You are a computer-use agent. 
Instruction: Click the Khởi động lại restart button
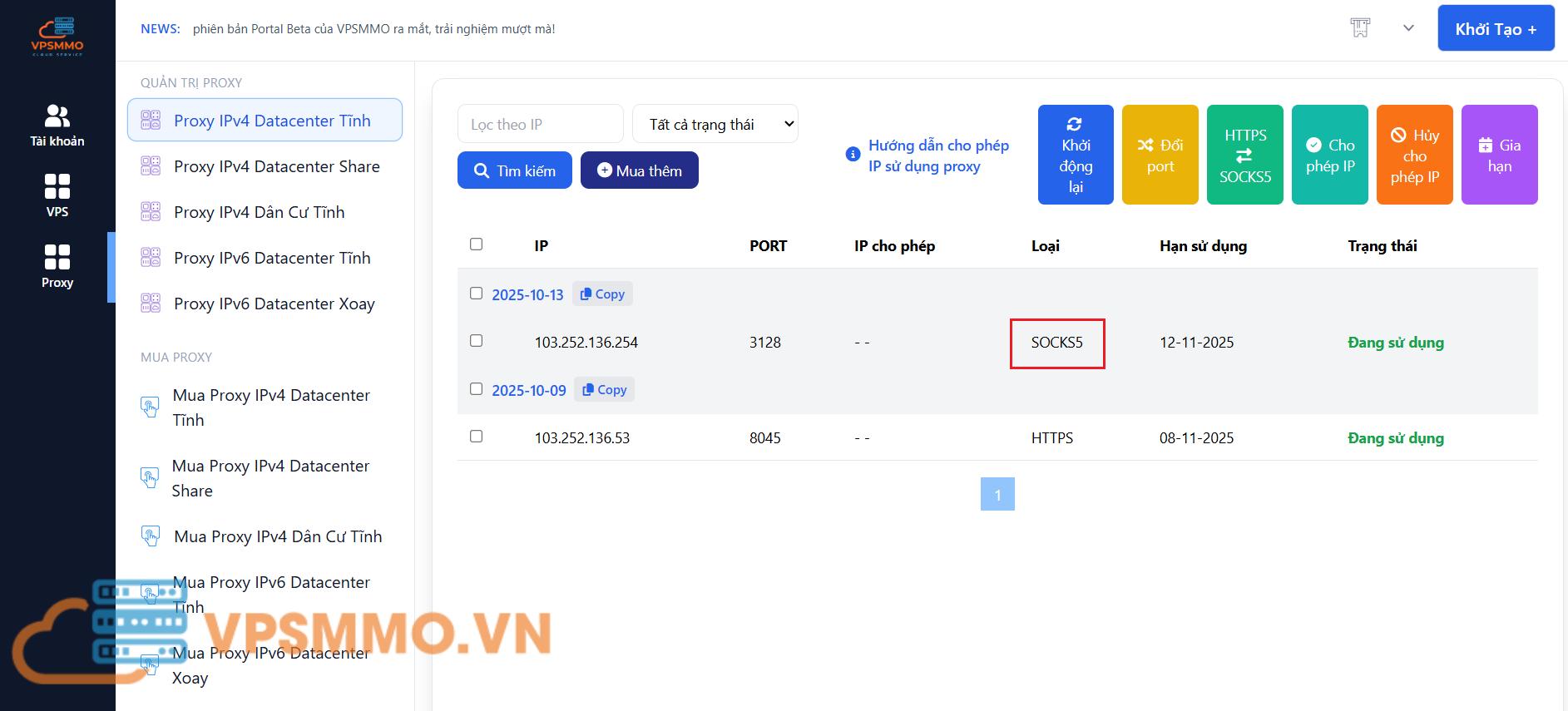pyautogui.click(x=1075, y=155)
